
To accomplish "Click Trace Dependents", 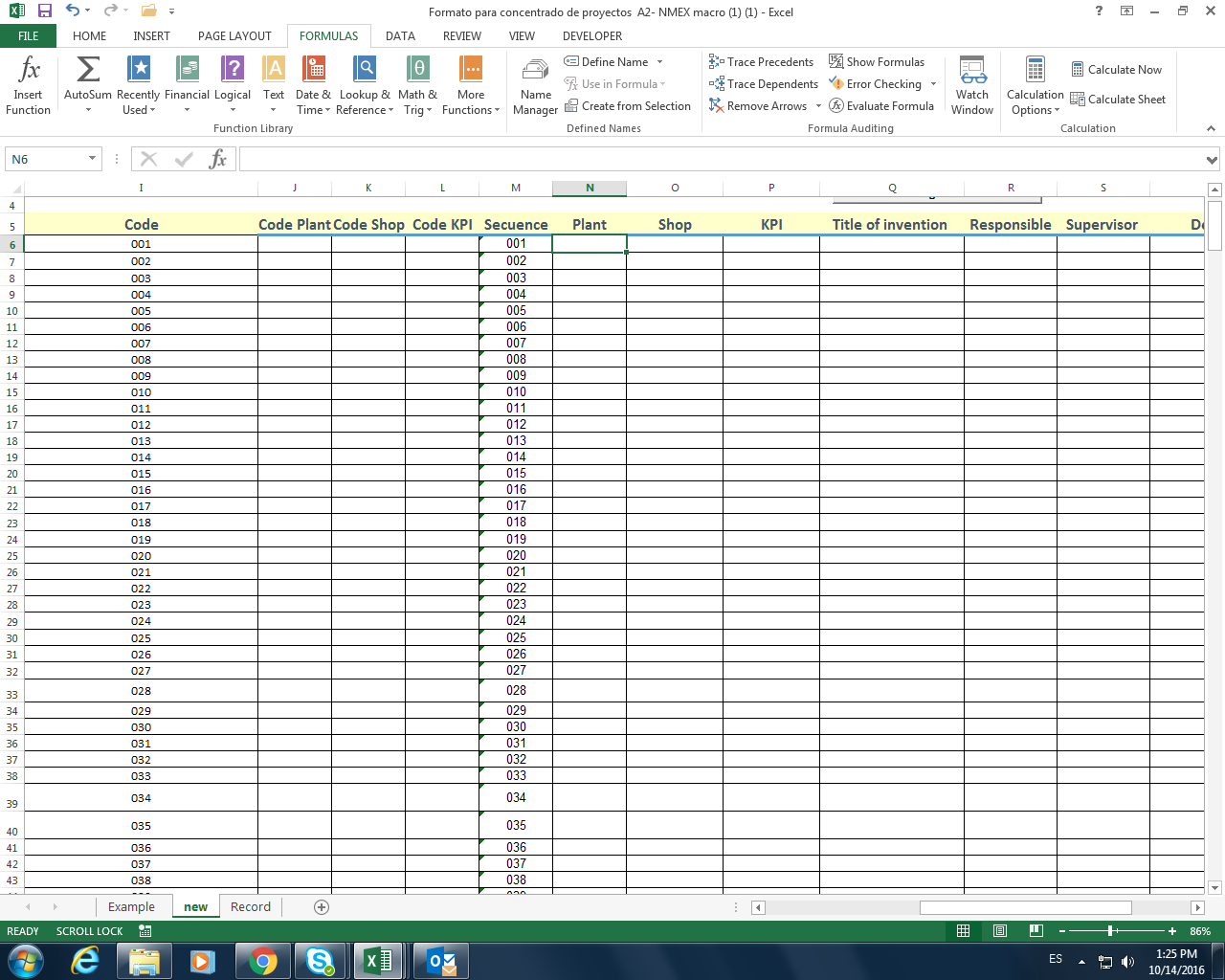I will [764, 84].
